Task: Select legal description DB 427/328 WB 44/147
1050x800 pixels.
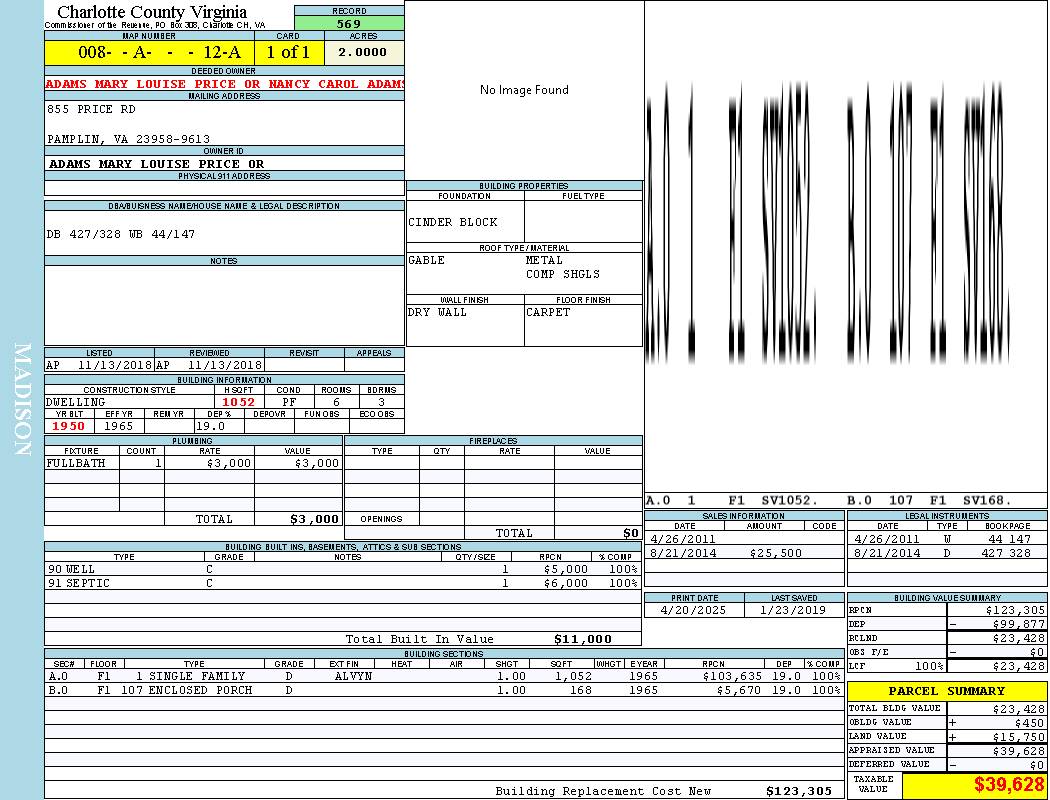Action: click(121, 234)
